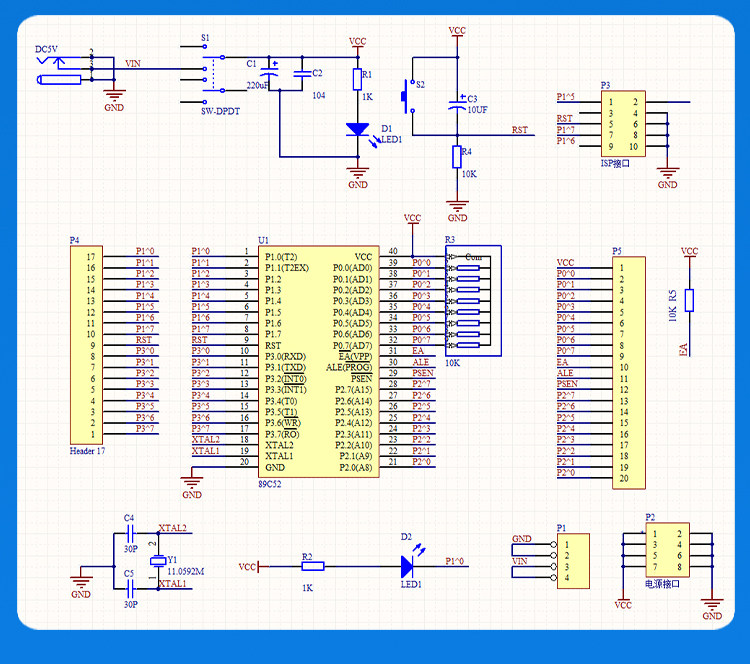Click the ALE(PROG) pin name
Image resolution: width=750 pixels, height=664 pixels.
pos(349,368)
